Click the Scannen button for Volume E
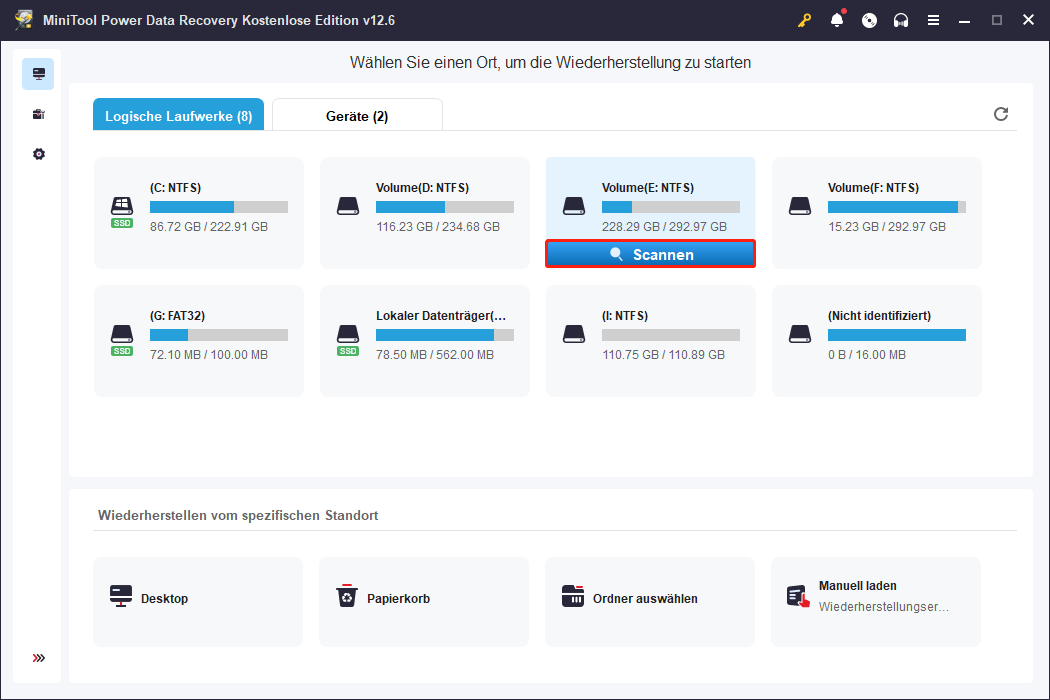Image resolution: width=1050 pixels, height=700 pixels. pos(650,254)
